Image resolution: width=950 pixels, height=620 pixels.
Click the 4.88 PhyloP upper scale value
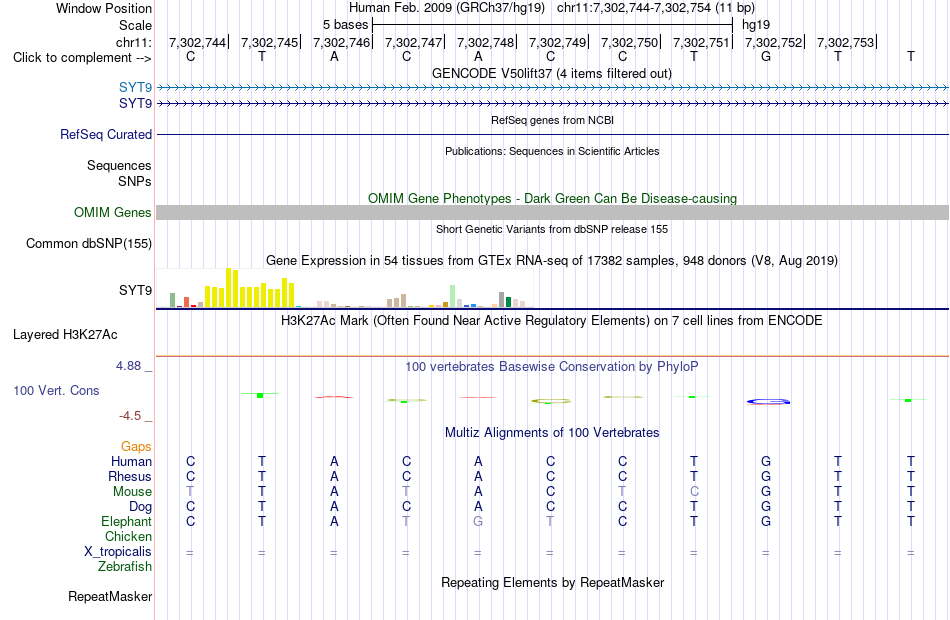click(128, 366)
